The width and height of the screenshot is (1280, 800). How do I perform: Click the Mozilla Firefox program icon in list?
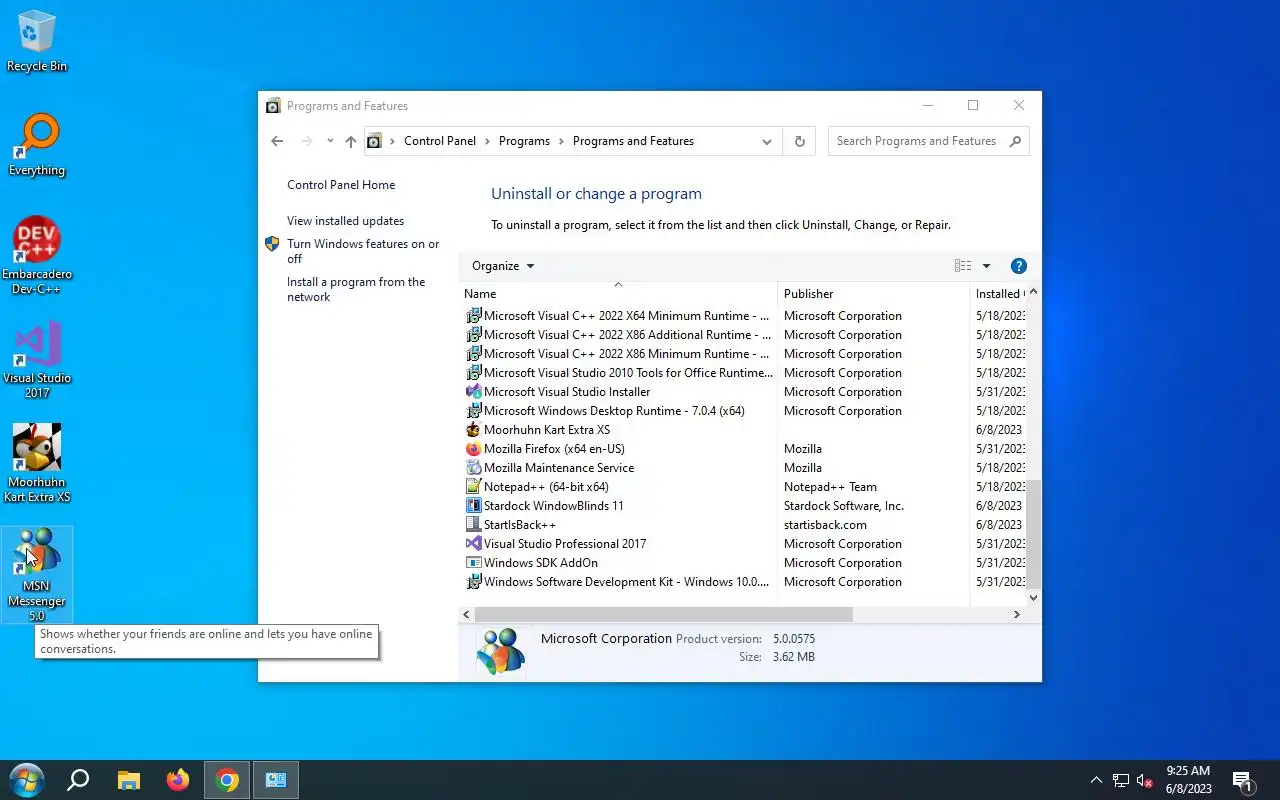click(x=474, y=449)
